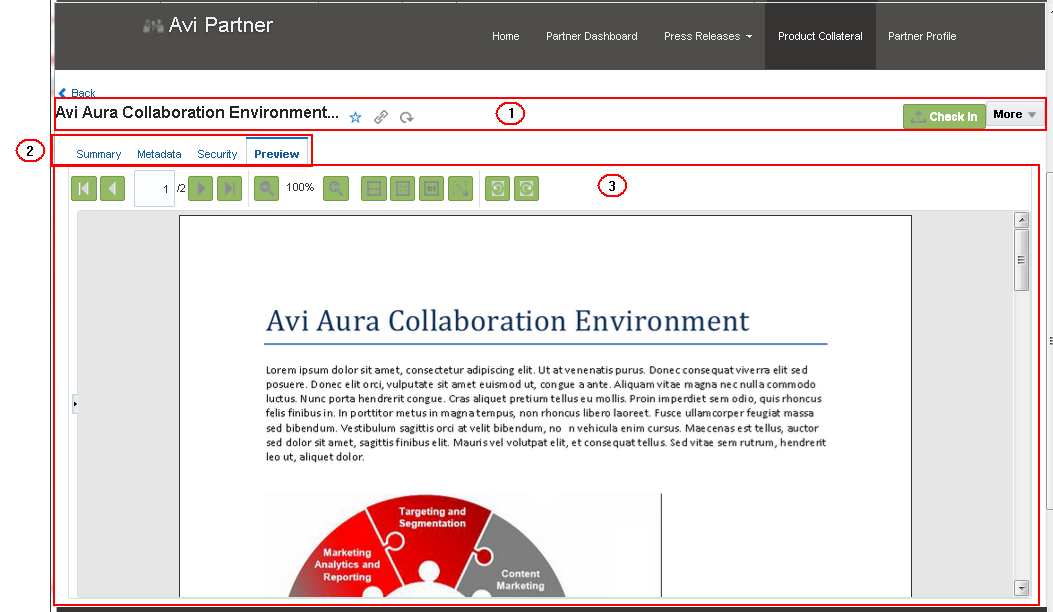Rotate page clockwise
Image resolution: width=1053 pixels, height=612 pixels.
pos(526,189)
